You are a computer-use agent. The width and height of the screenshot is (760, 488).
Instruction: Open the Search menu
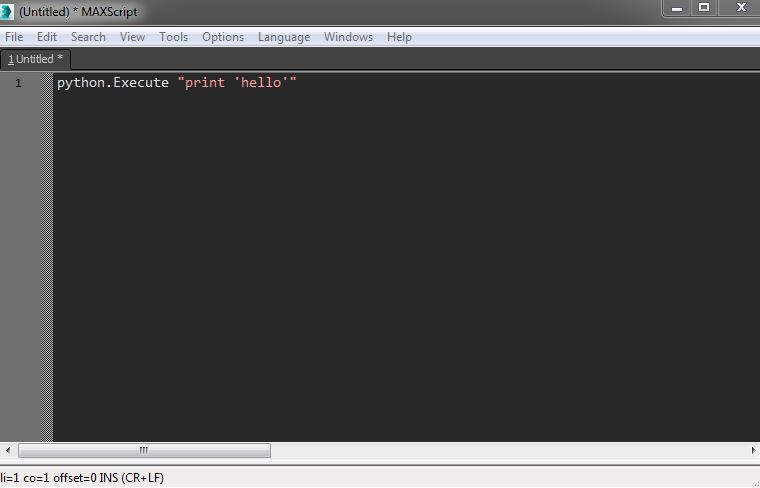[x=88, y=37]
